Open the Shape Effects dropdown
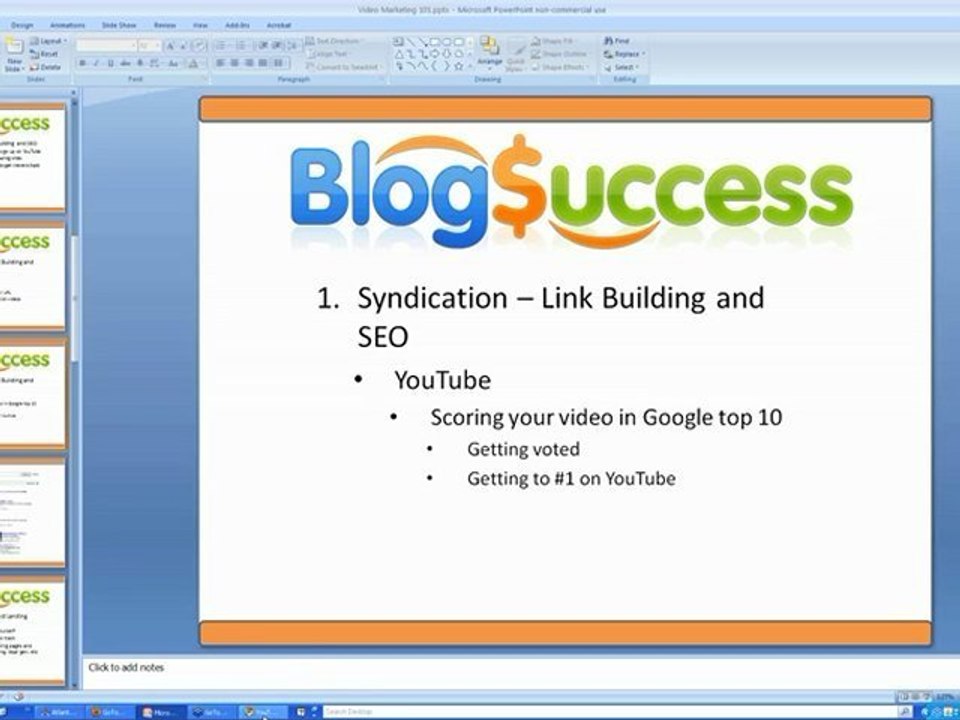960x720 pixels. point(559,67)
